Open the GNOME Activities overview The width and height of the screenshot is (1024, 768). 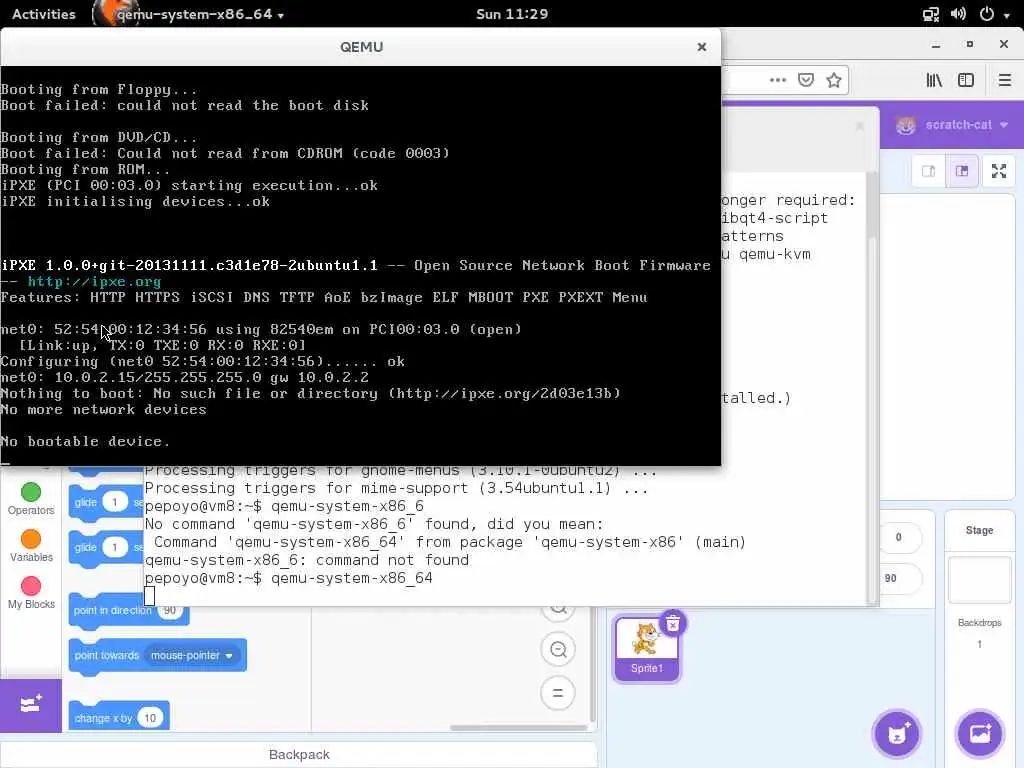pos(44,14)
